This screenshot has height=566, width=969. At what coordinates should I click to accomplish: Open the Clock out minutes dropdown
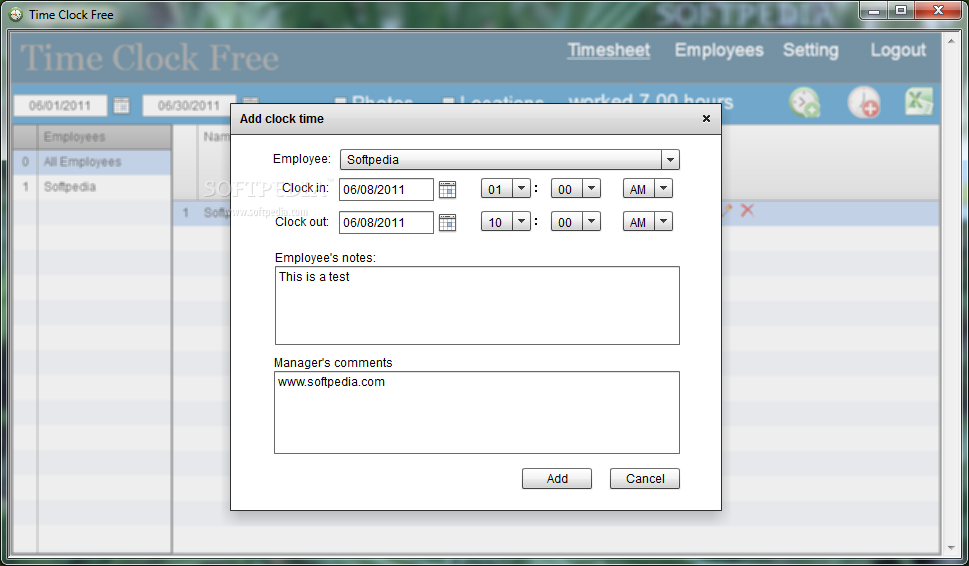point(591,221)
